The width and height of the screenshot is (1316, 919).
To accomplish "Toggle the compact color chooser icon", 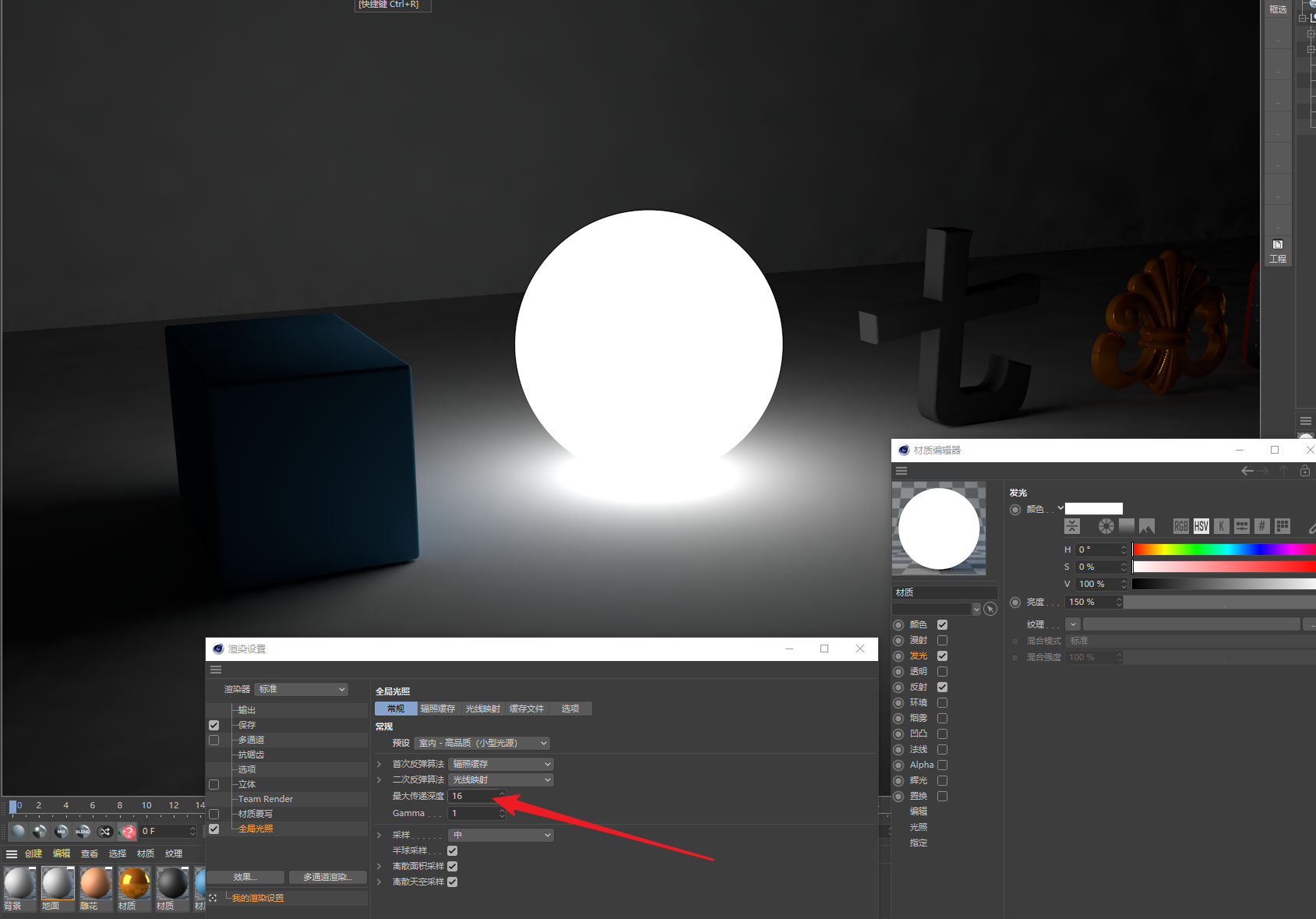I will (x=1073, y=526).
